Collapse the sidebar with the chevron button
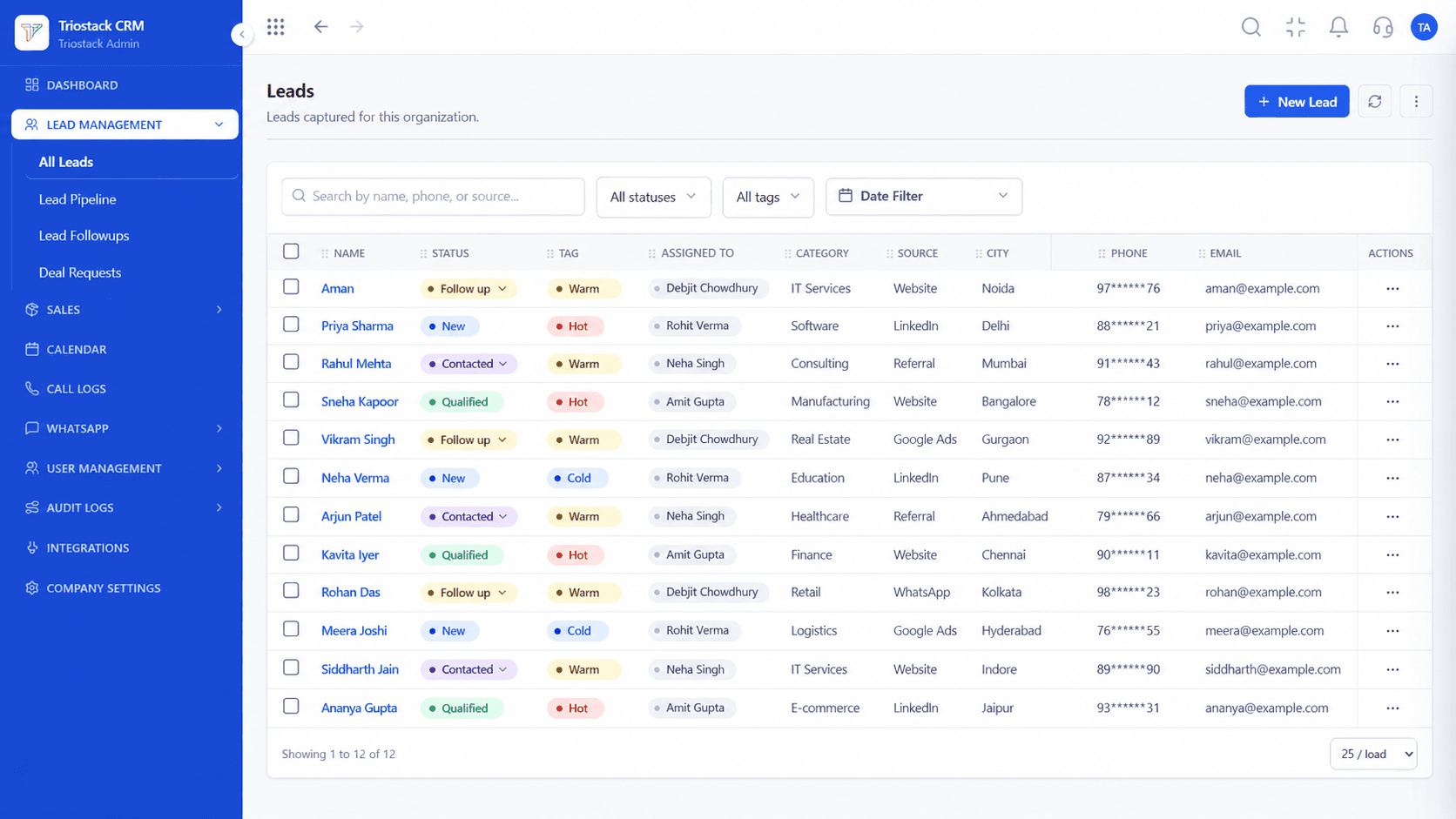This screenshot has height=819, width=1456. pyautogui.click(x=242, y=34)
